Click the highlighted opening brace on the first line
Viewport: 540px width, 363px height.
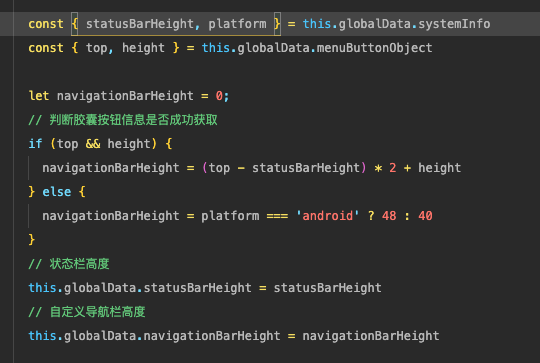[x=75, y=24]
